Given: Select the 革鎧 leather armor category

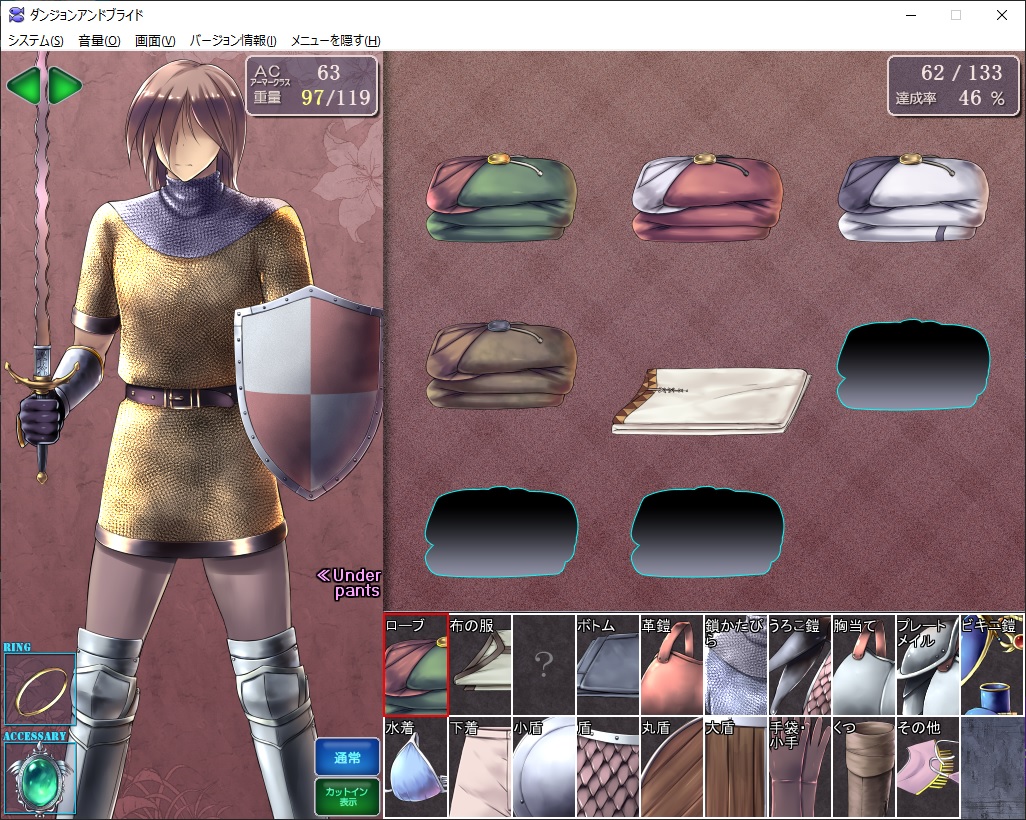Looking at the screenshot, I should click(672, 665).
